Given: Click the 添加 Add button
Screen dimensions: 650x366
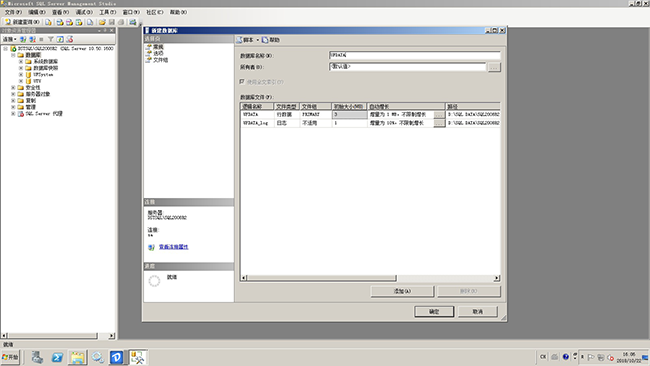Looking at the screenshot, I should (402, 291).
